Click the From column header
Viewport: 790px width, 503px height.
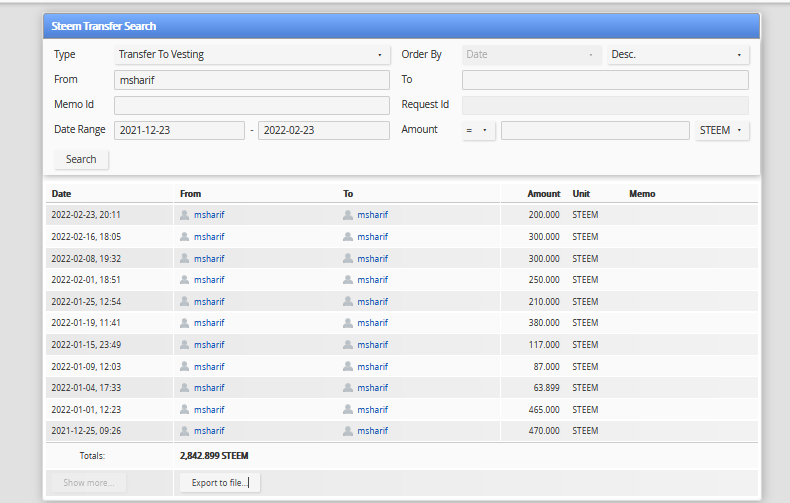click(190, 194)
